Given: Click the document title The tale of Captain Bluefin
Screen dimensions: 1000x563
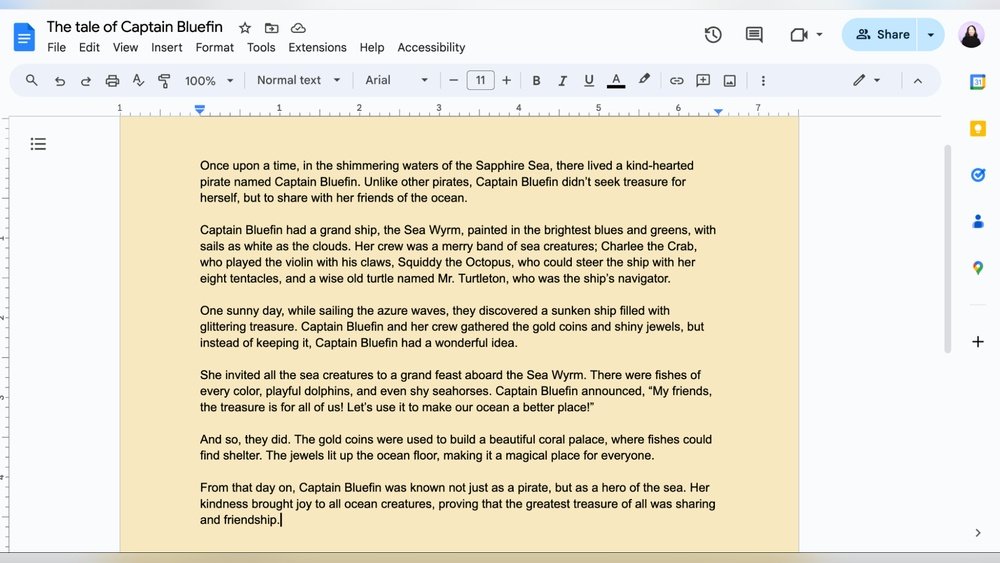Looking at the screenshot, I should pos(135,27).
